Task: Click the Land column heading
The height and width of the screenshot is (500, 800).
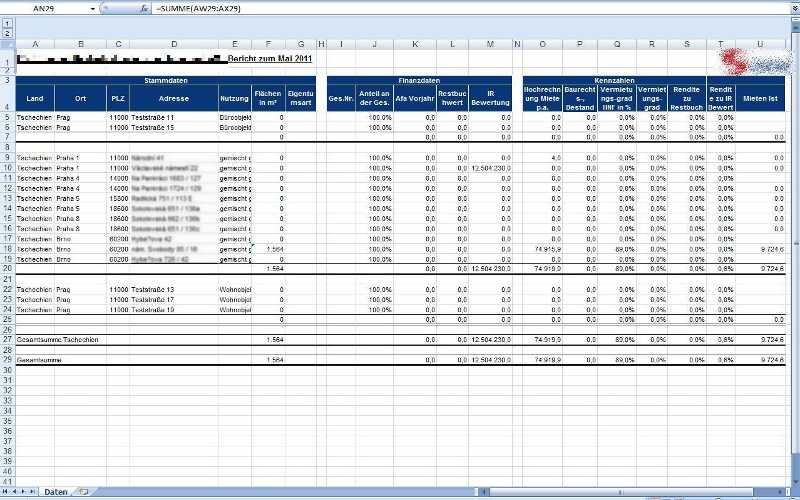Action: click(x=35, y=98)
